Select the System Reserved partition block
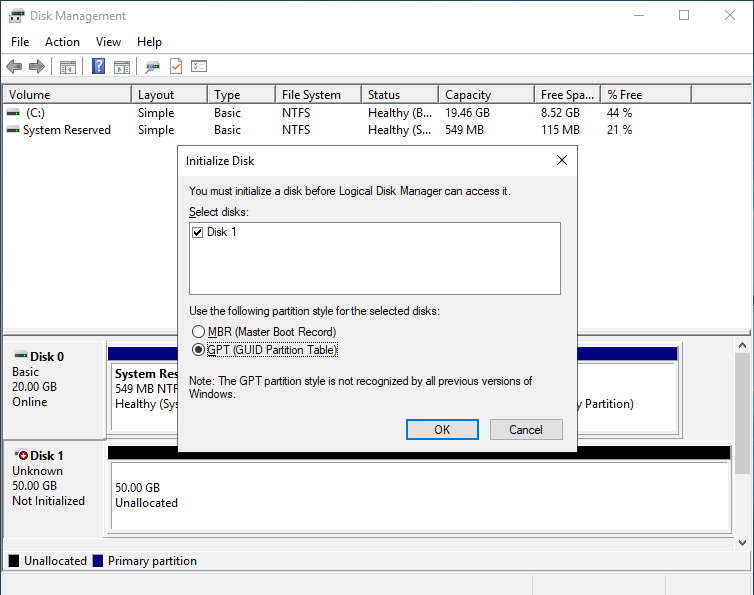This screenshot has height=595, width=754. pos(145,396)
